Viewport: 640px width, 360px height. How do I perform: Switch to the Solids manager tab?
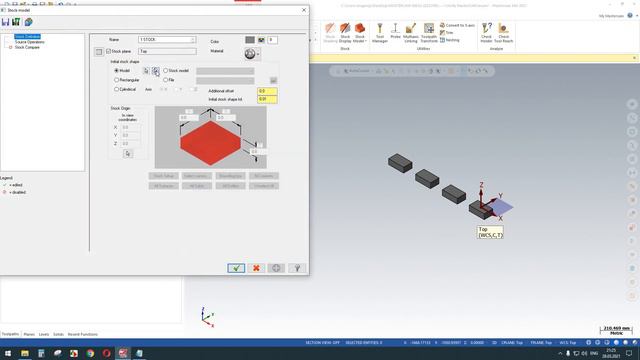[x=58, y=334]
